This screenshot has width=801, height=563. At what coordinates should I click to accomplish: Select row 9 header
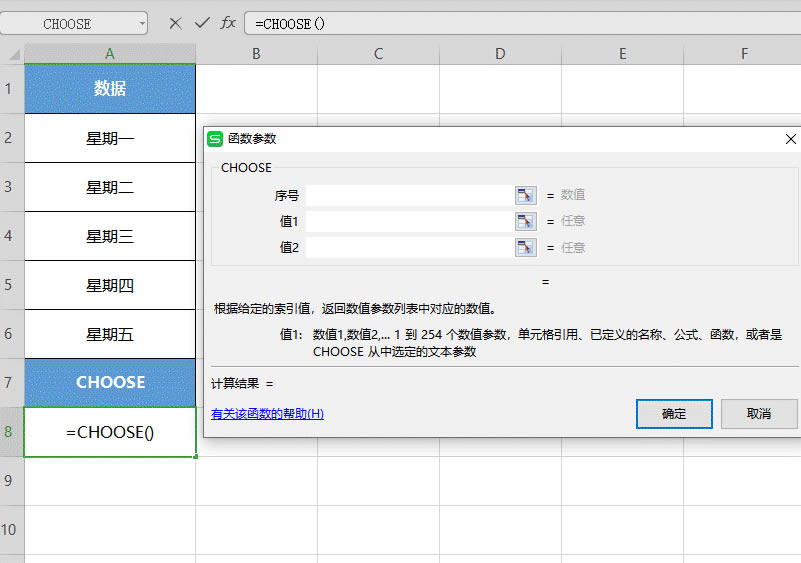coord(12,481)
